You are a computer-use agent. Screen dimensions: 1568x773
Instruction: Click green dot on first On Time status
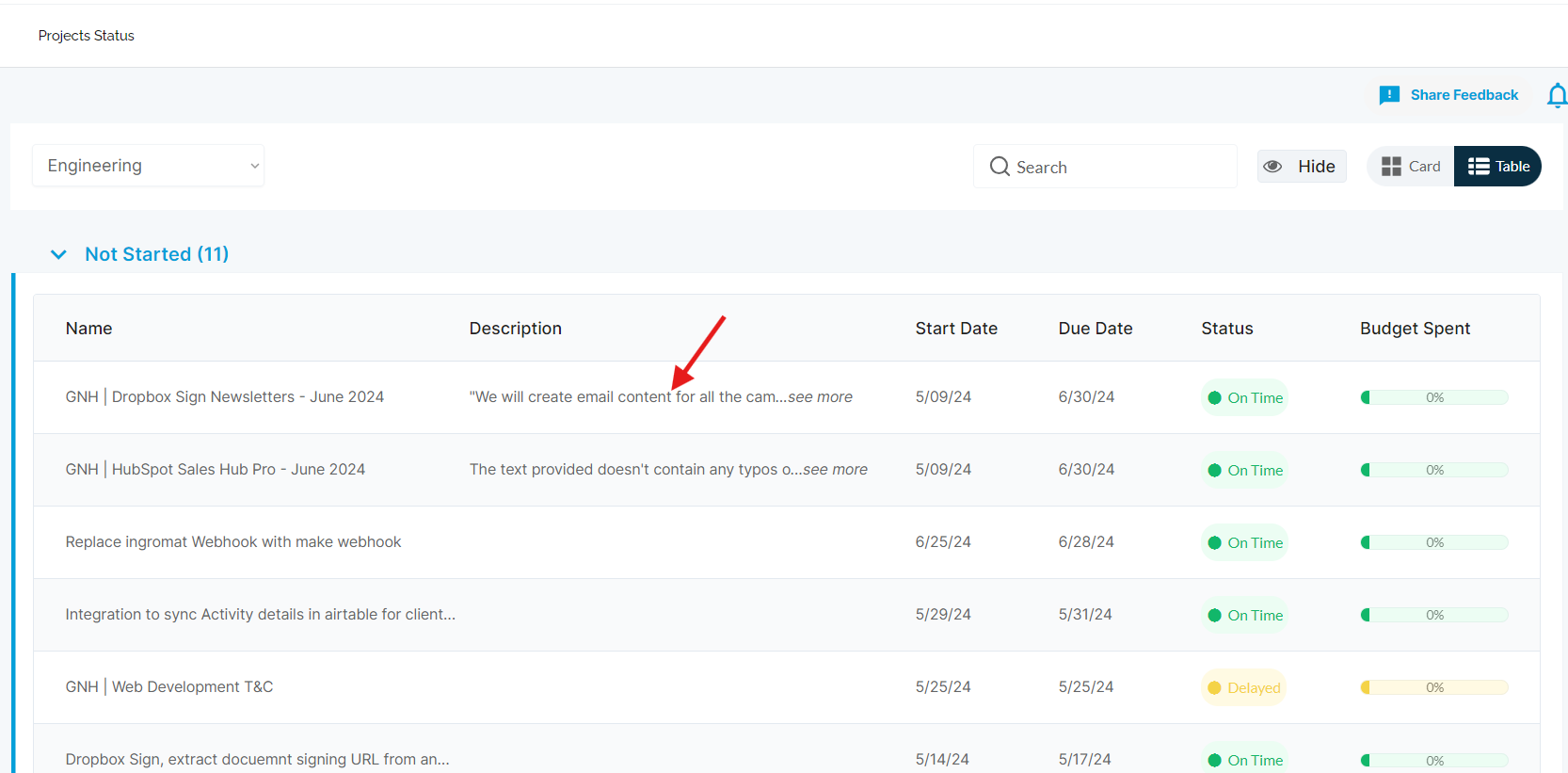pos(1214,398)
